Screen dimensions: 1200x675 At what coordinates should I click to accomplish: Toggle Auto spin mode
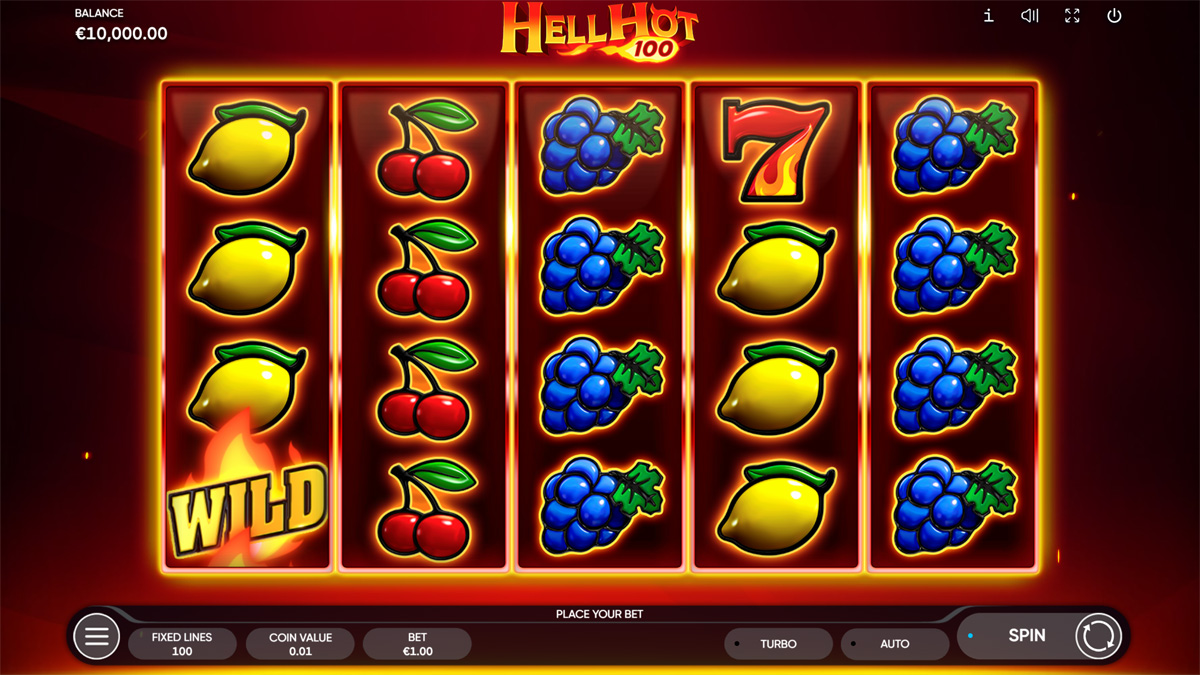pyautogui.click(x=895, y=644)
